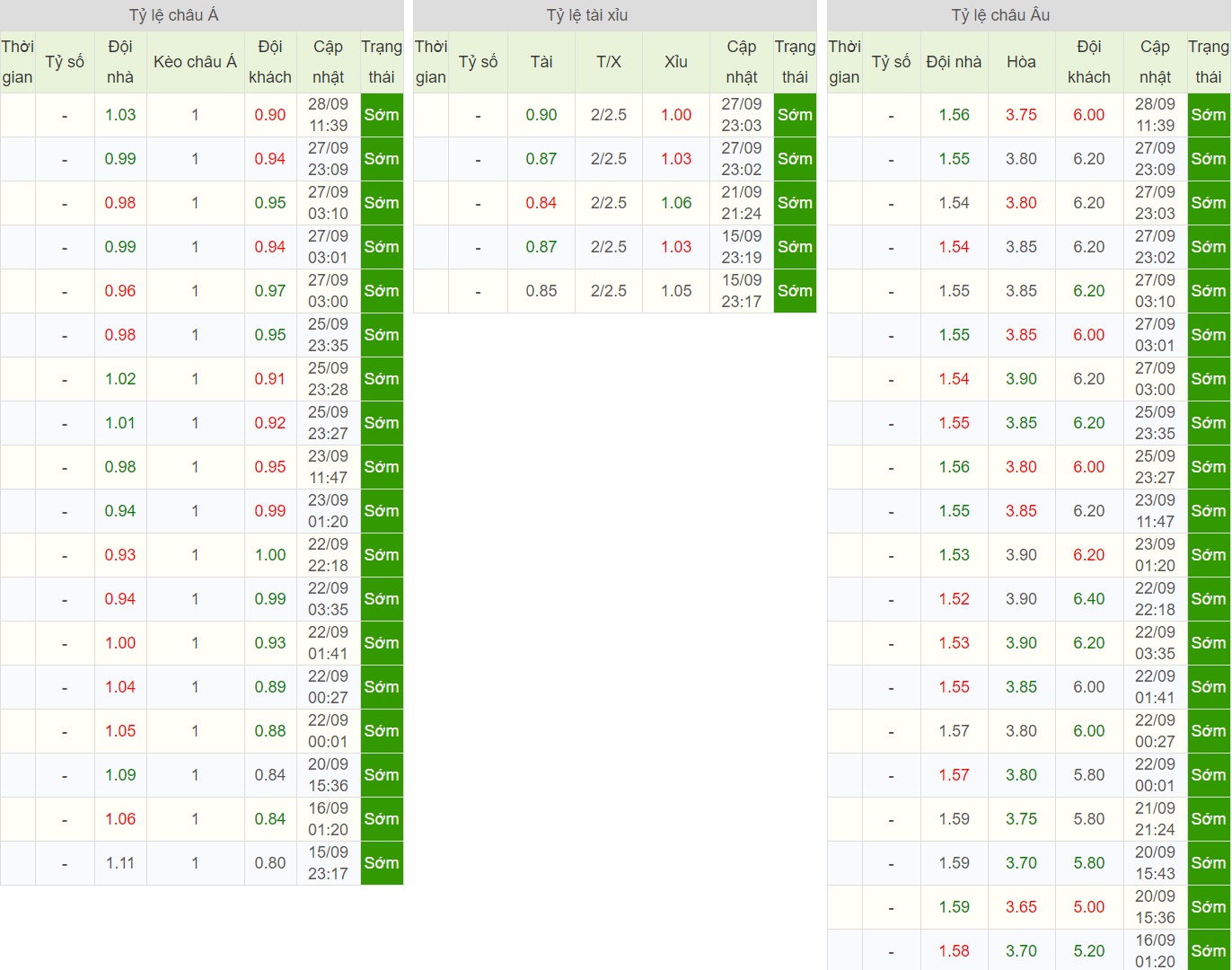
Task: Select the 1.03 home odds in châu Á table
Action: tap(120, 115)
